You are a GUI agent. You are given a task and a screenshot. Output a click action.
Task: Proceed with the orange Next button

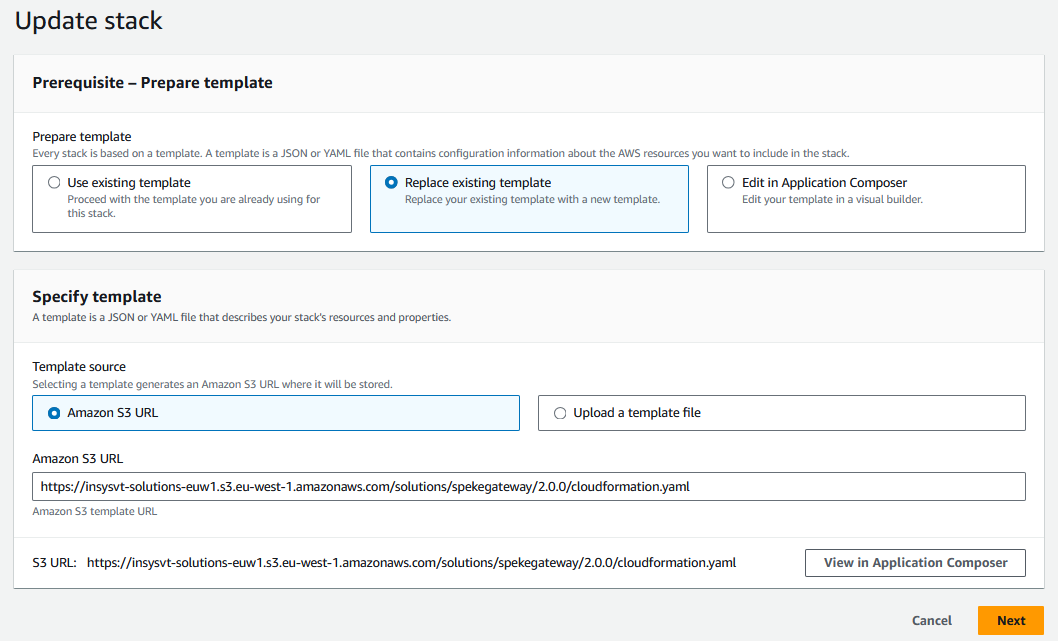[x=1010, y=620]
